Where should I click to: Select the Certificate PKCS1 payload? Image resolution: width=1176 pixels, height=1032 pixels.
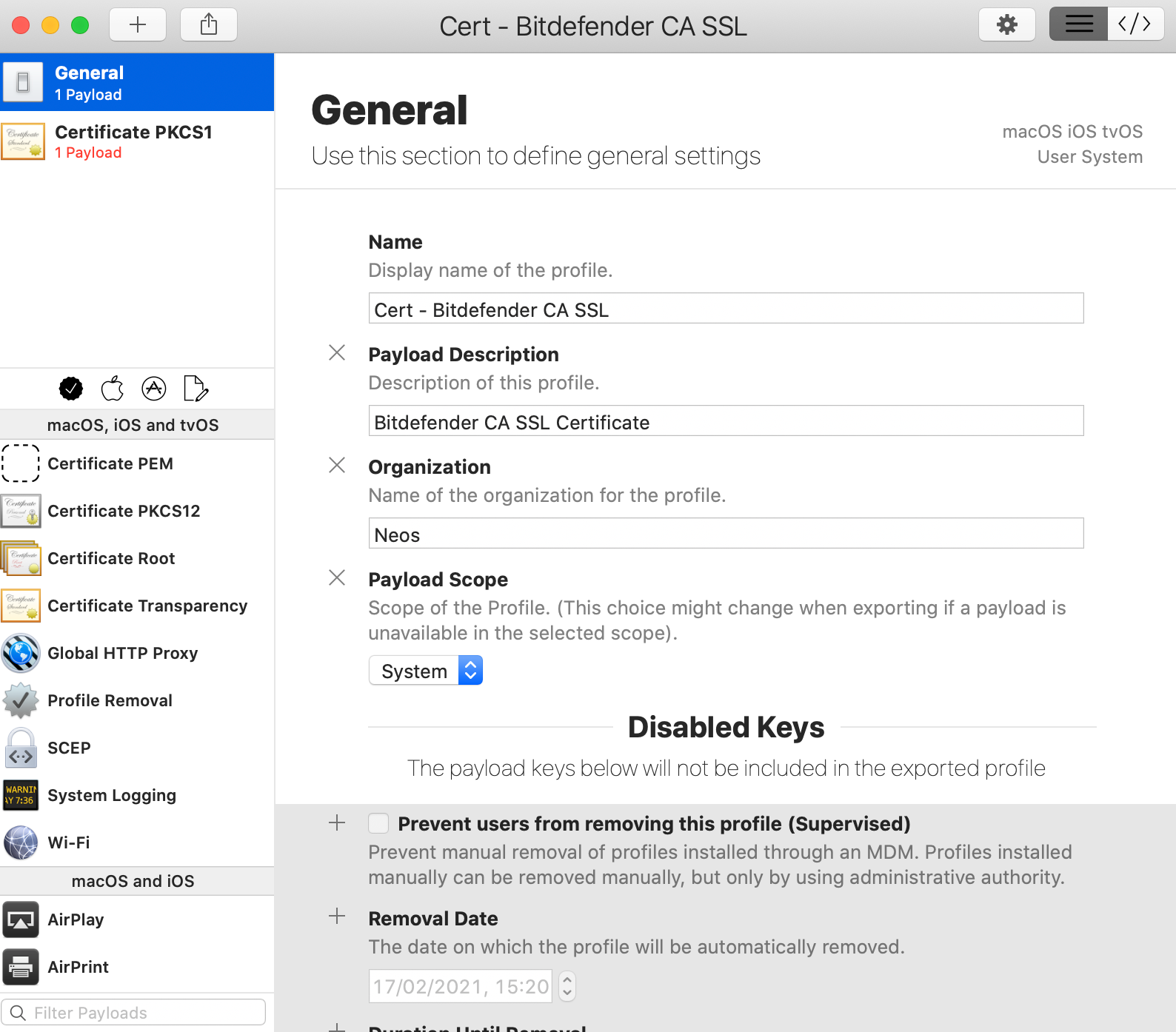click(x=137, y=141)
